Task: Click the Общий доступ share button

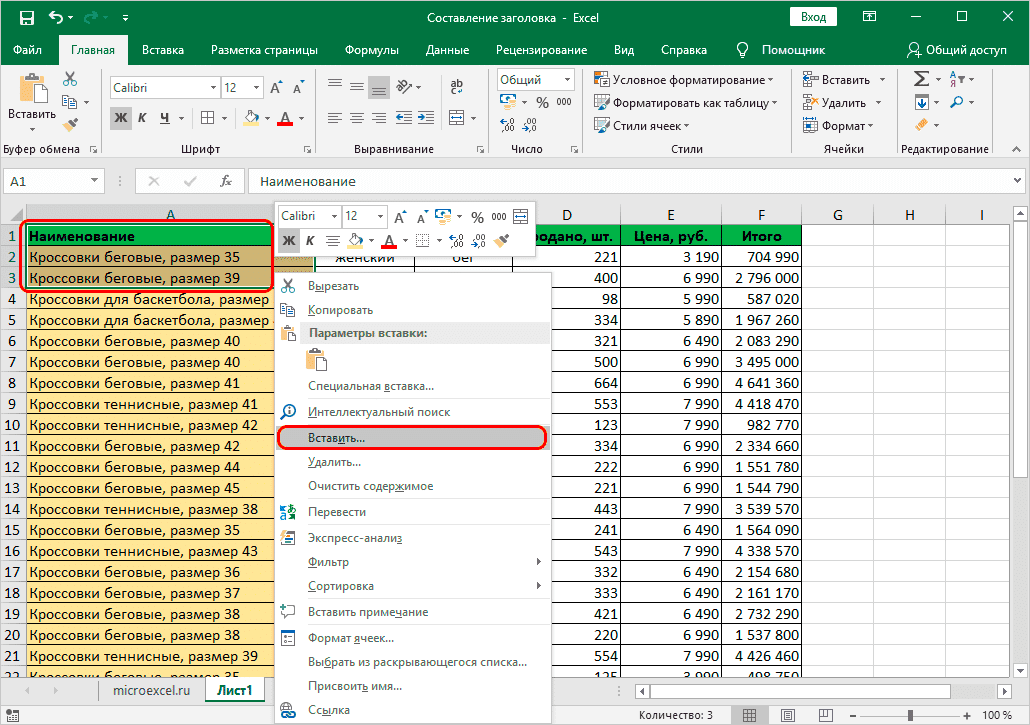Action: 957,50
